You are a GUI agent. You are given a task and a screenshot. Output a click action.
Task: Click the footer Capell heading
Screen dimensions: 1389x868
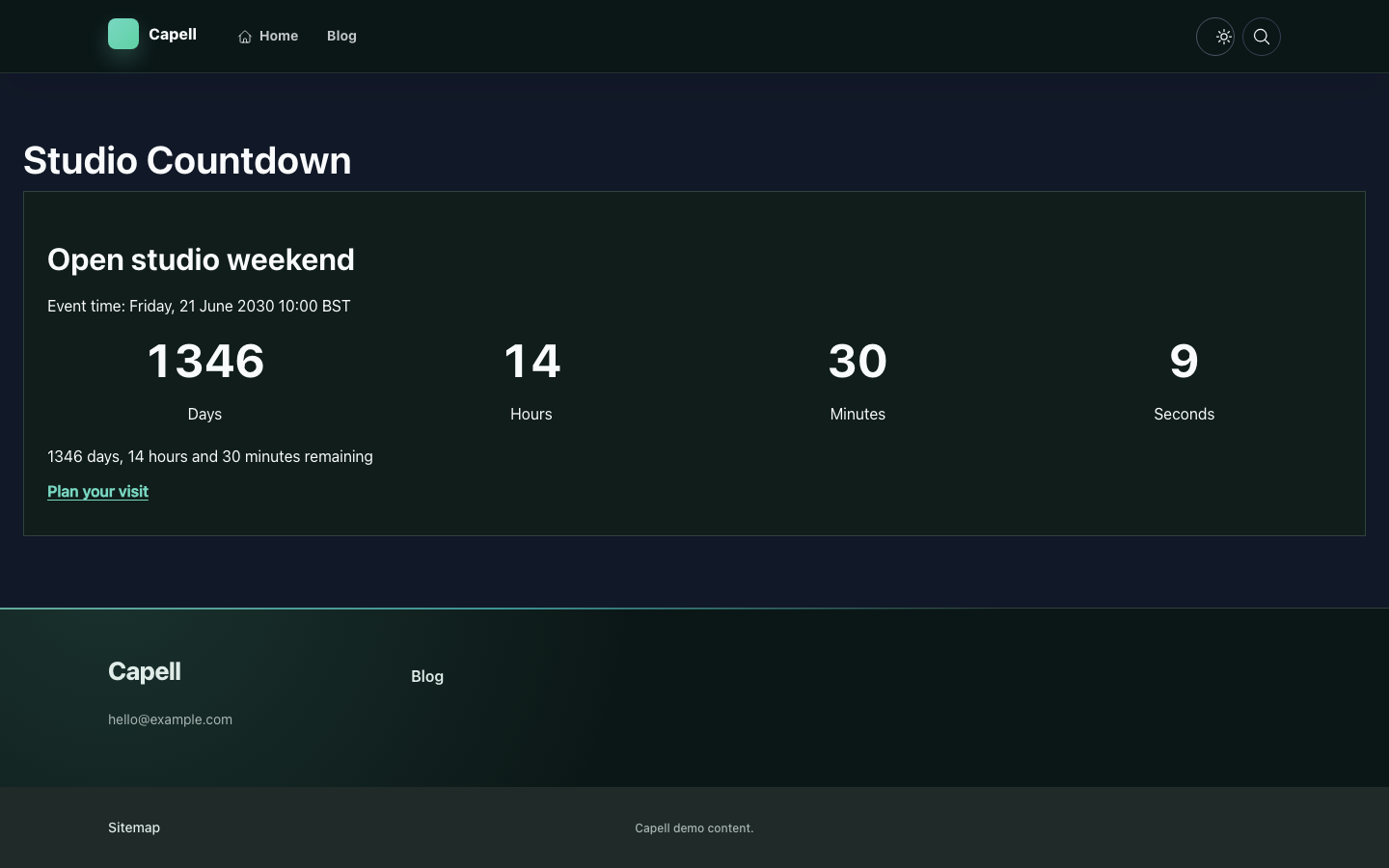click(x=145, y=671)
